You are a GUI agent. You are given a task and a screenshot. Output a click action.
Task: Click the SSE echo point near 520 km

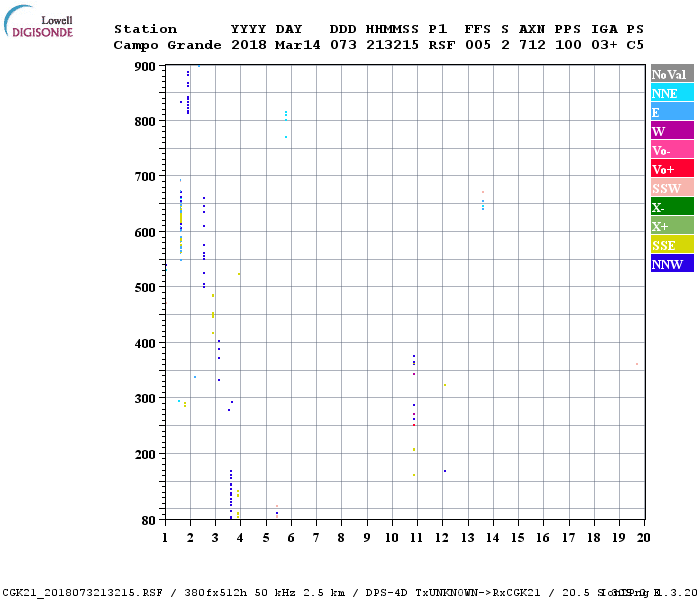click(x=239, y=274)
